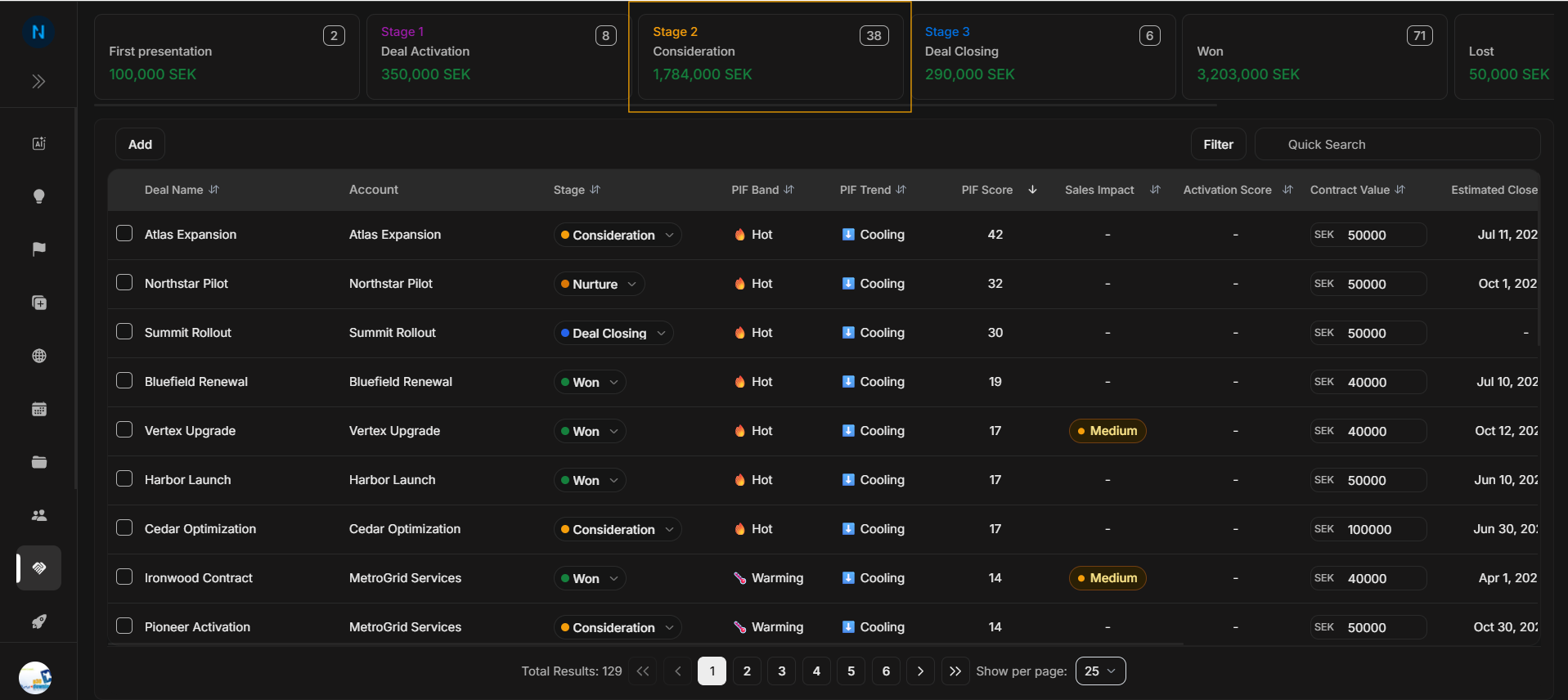Select the First presentation stage card

tap(227, 57)
